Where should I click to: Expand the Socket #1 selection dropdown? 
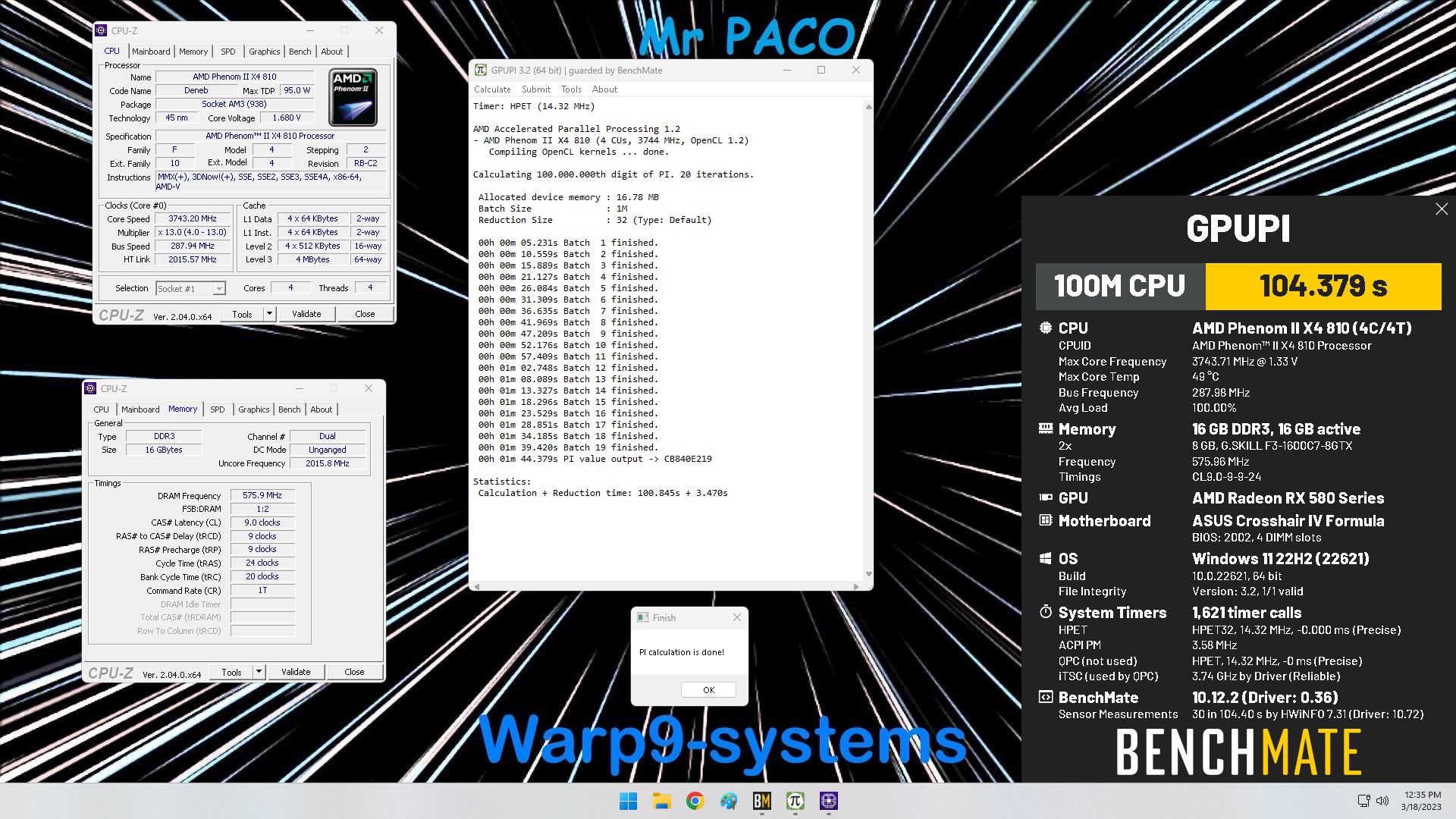pos(219,288)
